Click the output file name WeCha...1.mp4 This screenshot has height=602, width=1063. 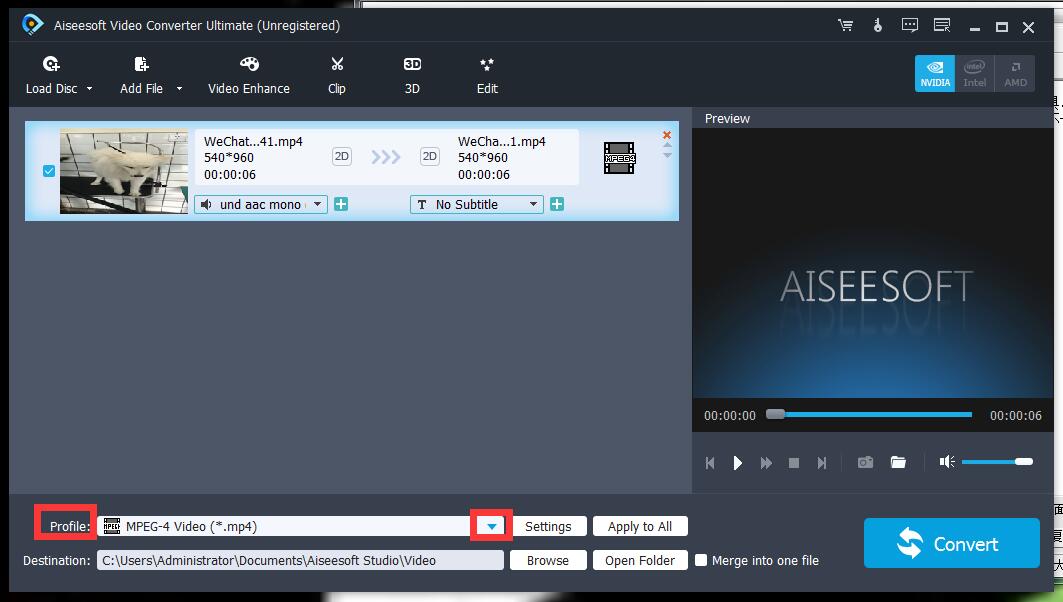502,142
